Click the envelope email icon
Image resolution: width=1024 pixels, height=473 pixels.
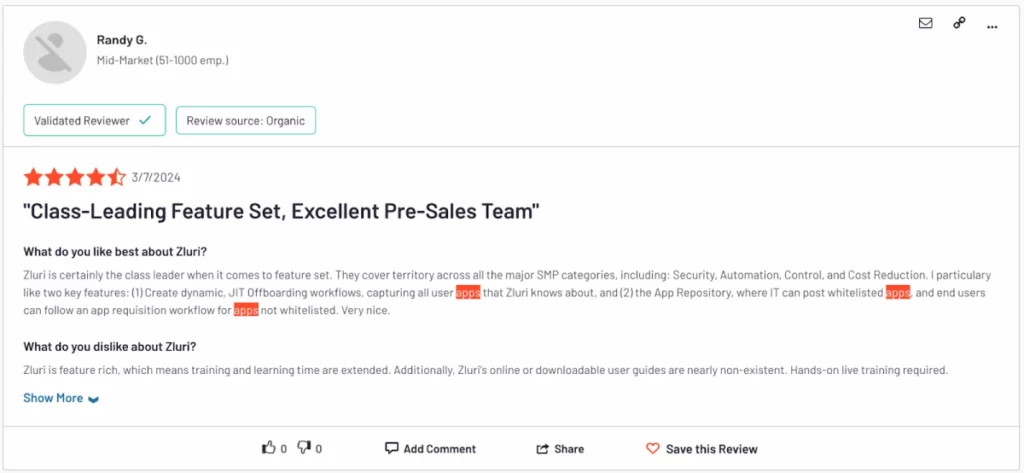[925, 24]
